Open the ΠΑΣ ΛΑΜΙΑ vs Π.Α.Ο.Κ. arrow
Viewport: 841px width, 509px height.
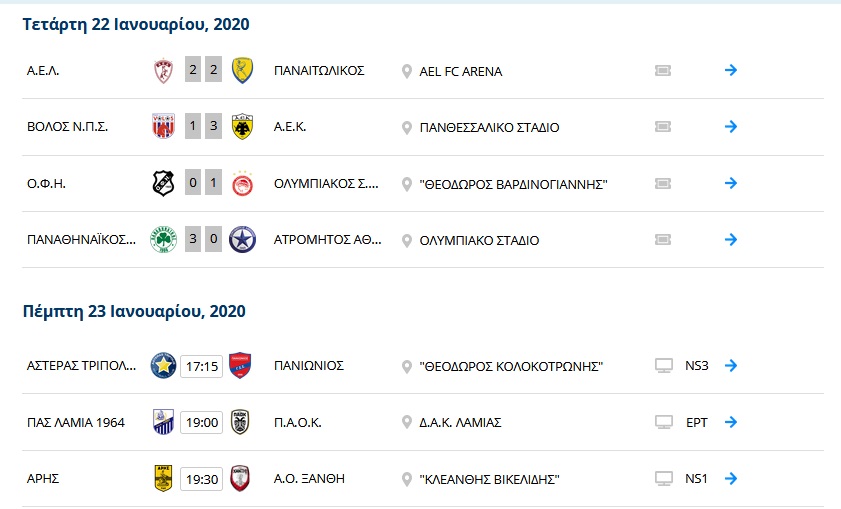731,422
